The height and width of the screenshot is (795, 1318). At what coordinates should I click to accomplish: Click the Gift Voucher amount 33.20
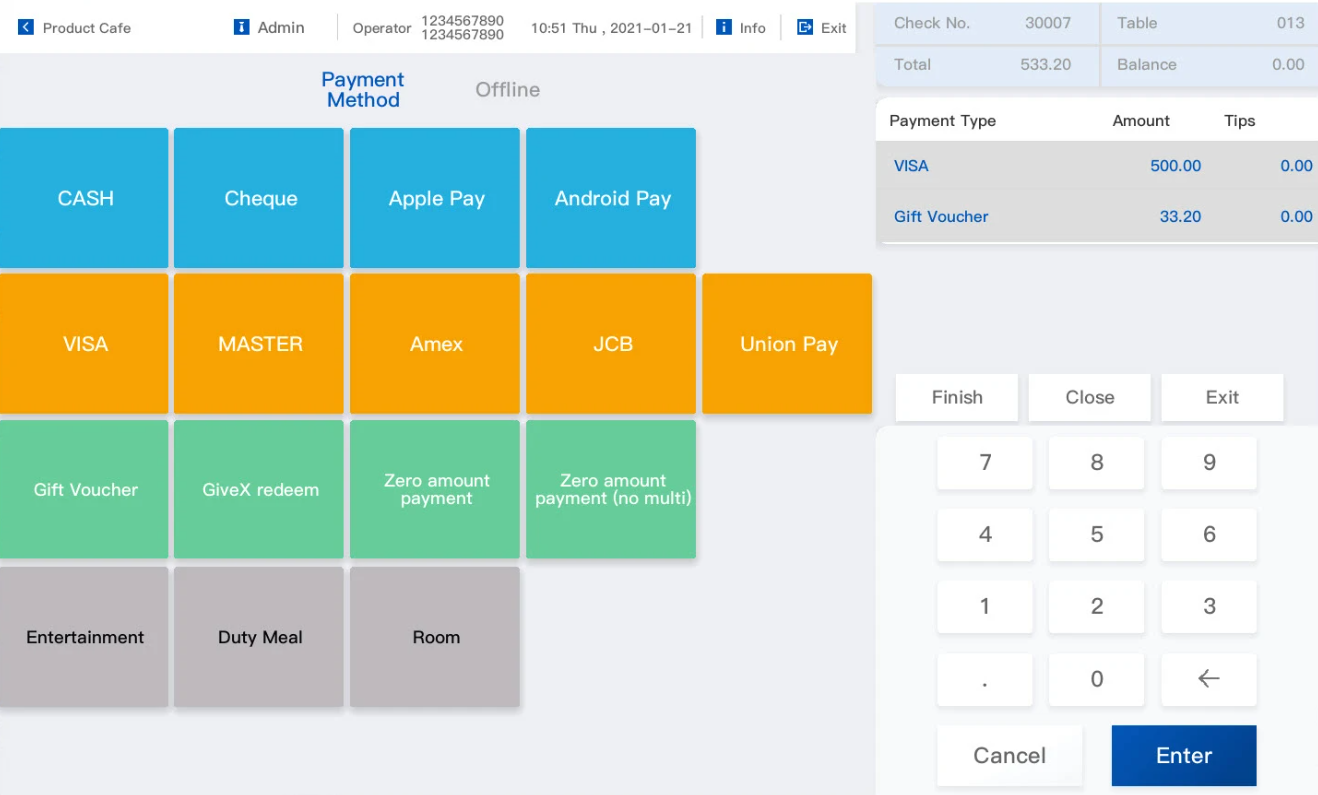tap(1180, 216)
